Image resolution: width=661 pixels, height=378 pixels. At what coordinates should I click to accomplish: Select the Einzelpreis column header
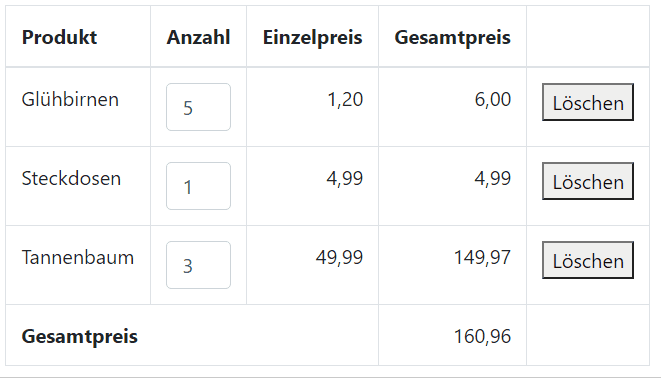point(312,37)
